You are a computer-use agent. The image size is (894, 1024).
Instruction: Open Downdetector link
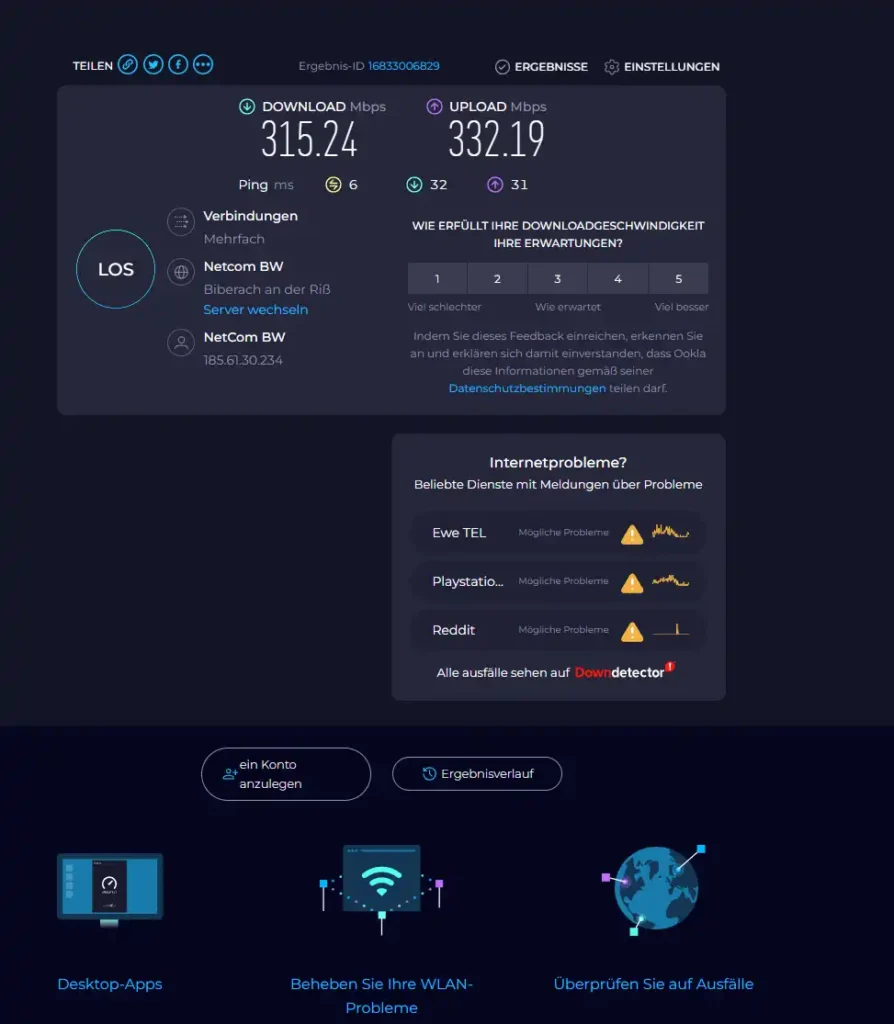click(624, 671)
